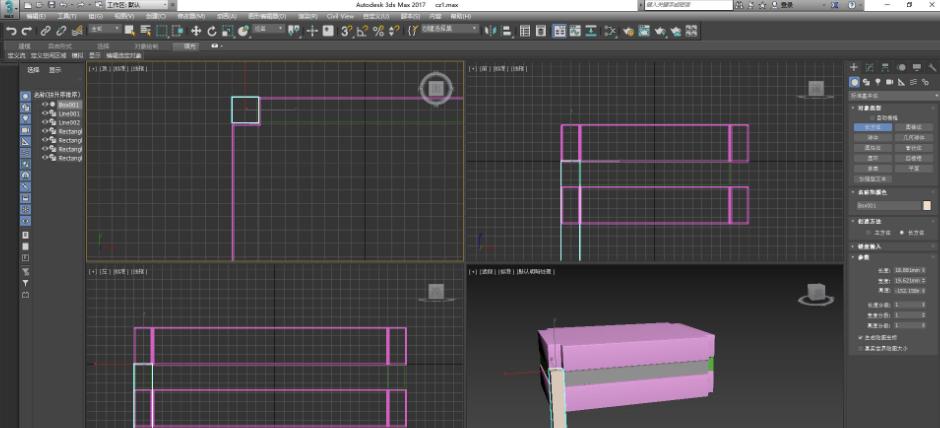This screenshot has width=940, height=428.
Task: Click the Percent Snap toggle icon
Action: [379, 31]
